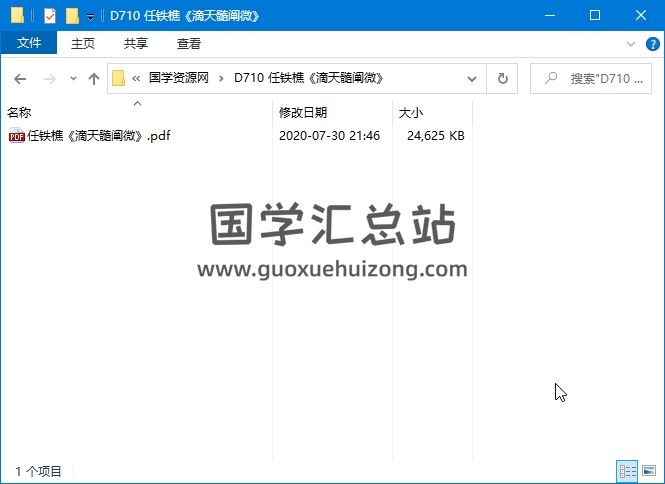Select the 任铁樵《滴天髓阐微》.pdf file
This screenshot has height=484, width=665.
pyautogui.click(x=98, y=136)
